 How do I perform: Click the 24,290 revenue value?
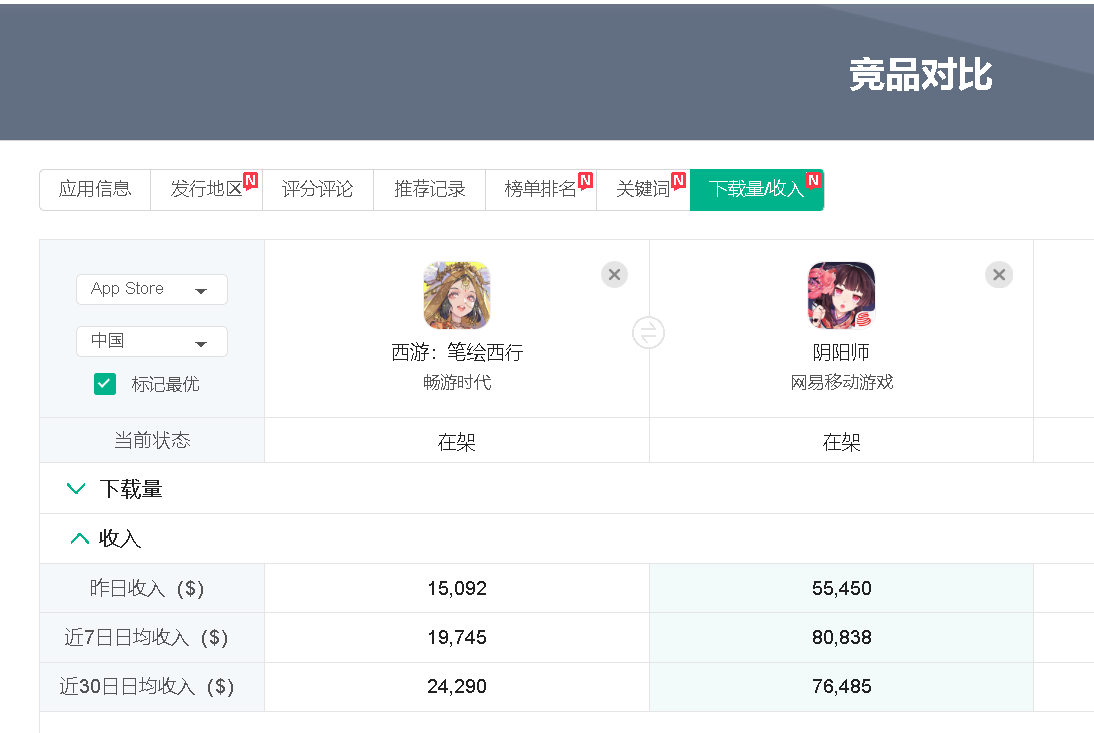point(457,686)
